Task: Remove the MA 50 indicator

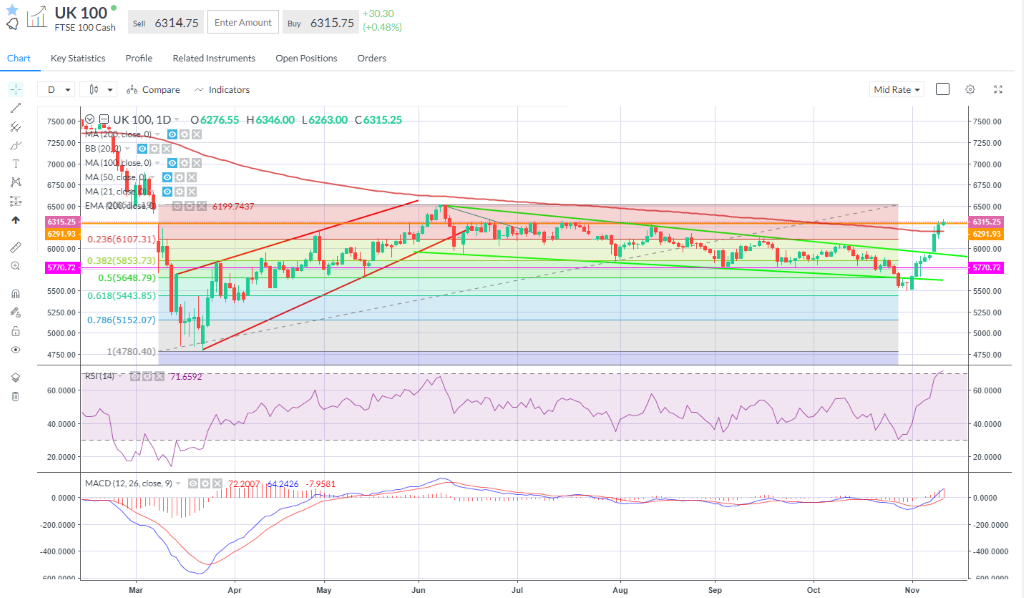Action: point(192,178)
